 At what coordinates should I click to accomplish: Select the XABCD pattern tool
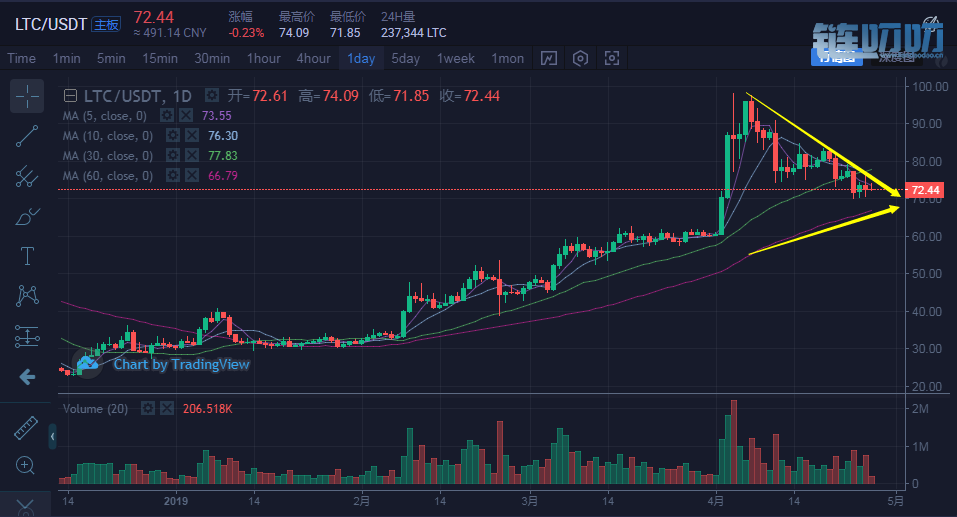pyautogui.click(x=27, y=296)
